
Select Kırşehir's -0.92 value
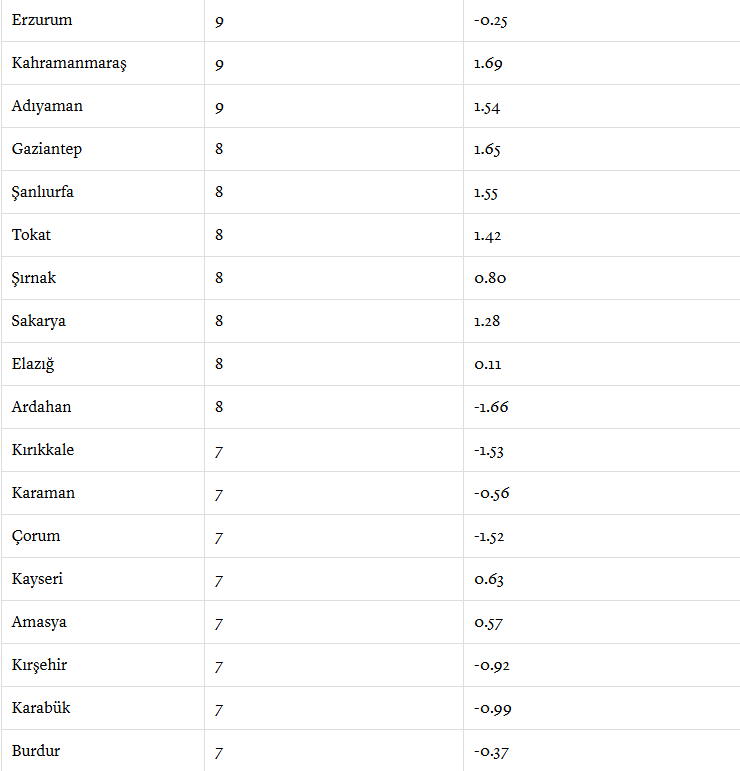pos(492,665)
